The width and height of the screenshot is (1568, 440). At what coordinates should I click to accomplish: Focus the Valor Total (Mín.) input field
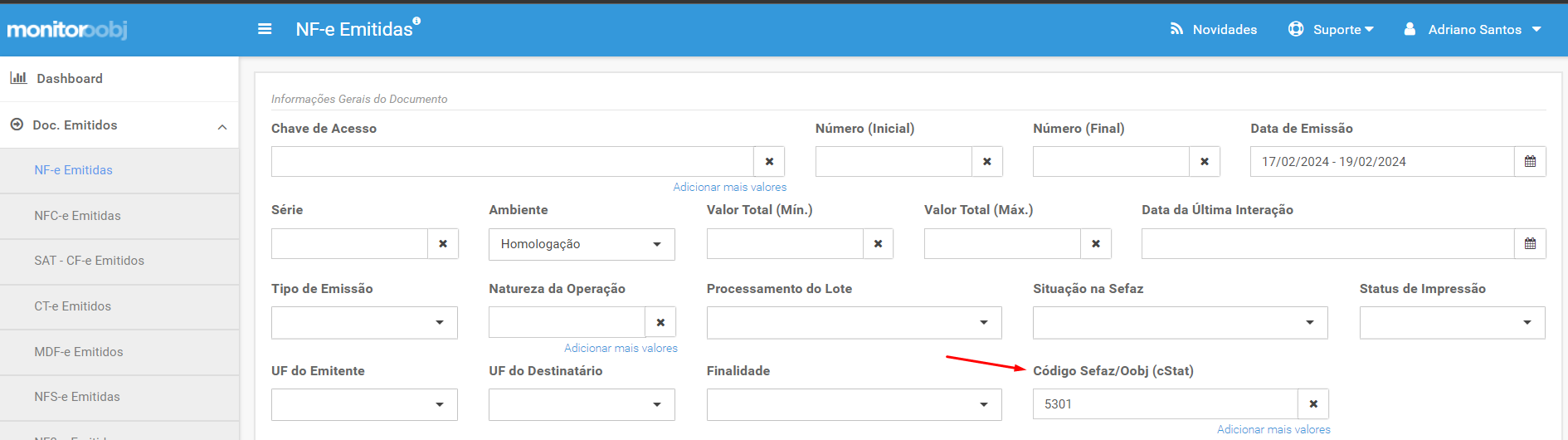785,244
